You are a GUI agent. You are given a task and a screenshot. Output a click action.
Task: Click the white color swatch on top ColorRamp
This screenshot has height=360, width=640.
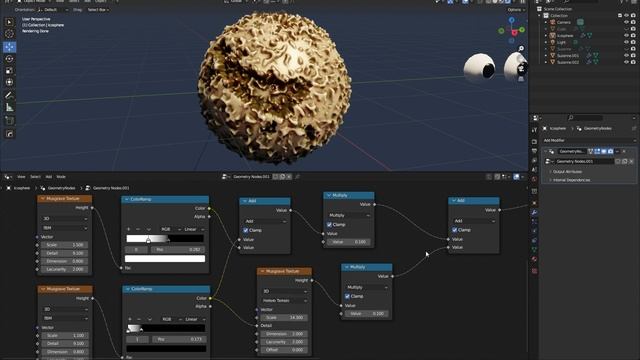pyautogui.click(x=165, y=259)
